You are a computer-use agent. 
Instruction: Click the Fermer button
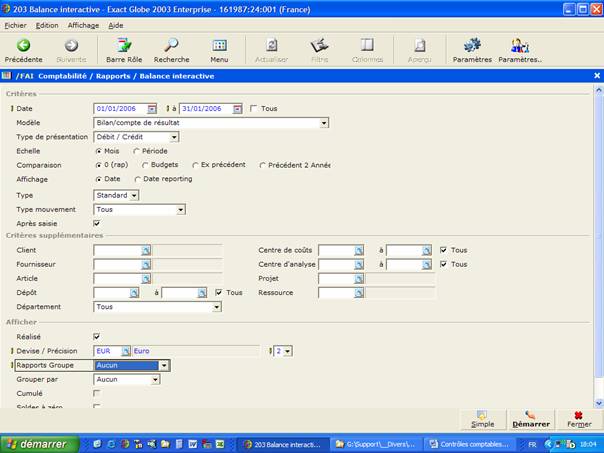(578, 418)
